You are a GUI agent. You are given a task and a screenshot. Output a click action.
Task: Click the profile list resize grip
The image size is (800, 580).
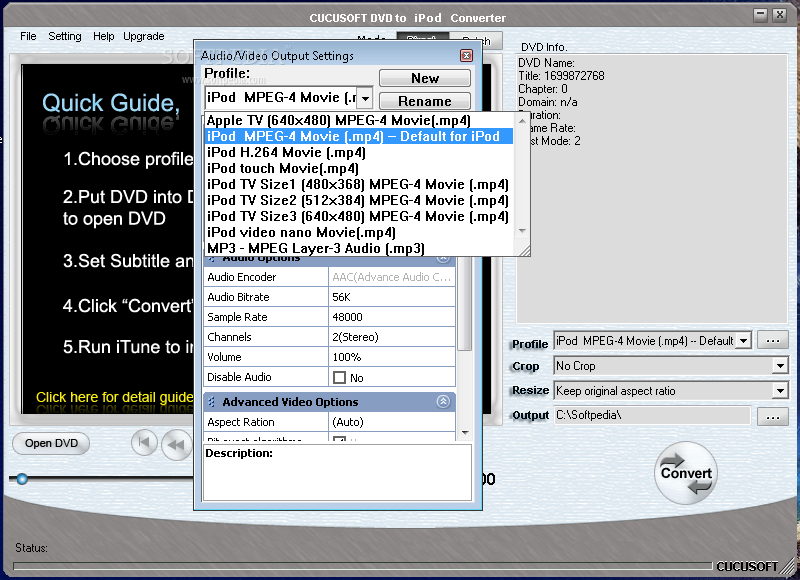coord(524,250)
